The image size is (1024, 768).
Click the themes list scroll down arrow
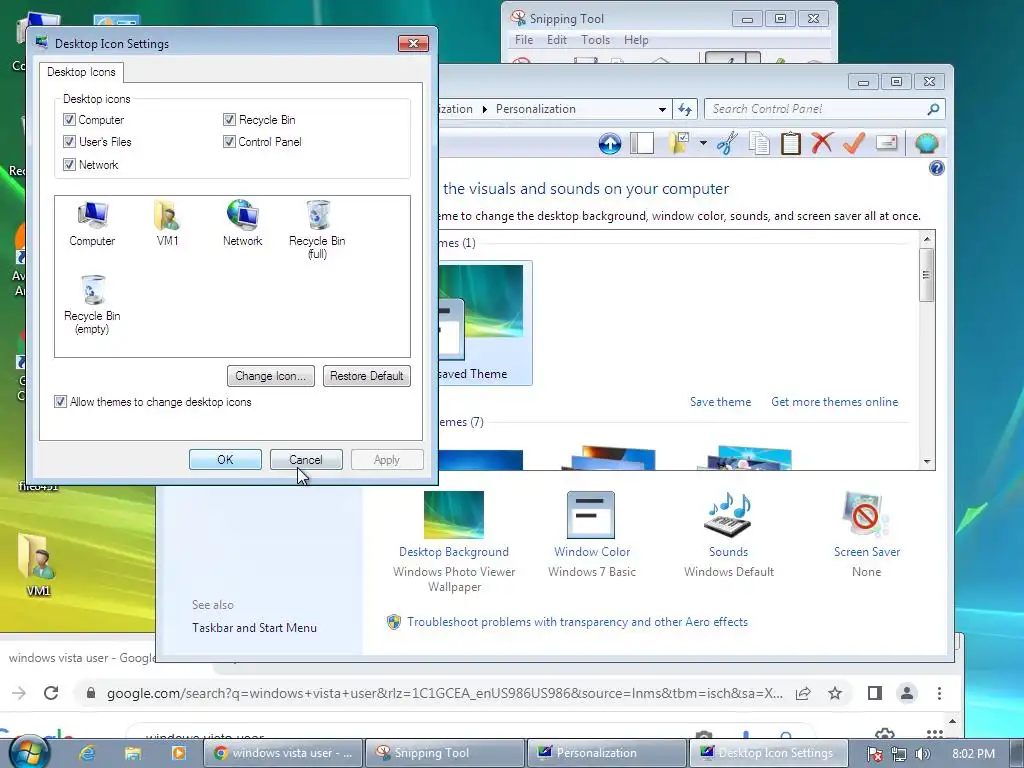[x=927, y=462]
